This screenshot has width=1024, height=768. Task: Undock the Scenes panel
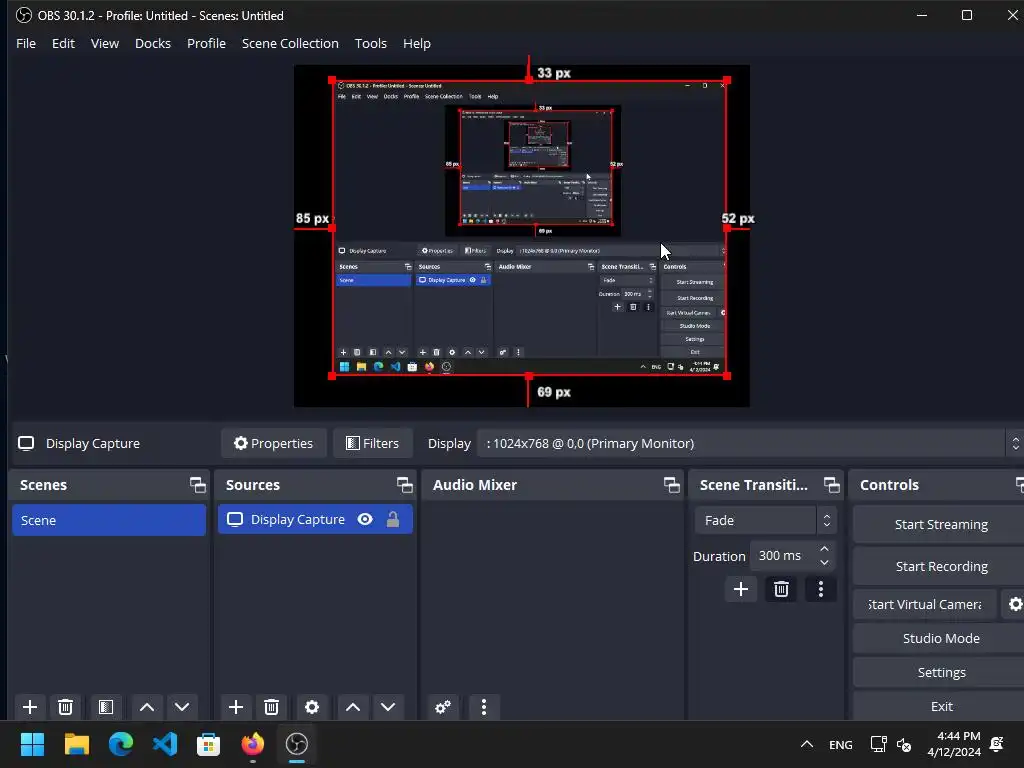pyautogui.click(x=197, y=485)
